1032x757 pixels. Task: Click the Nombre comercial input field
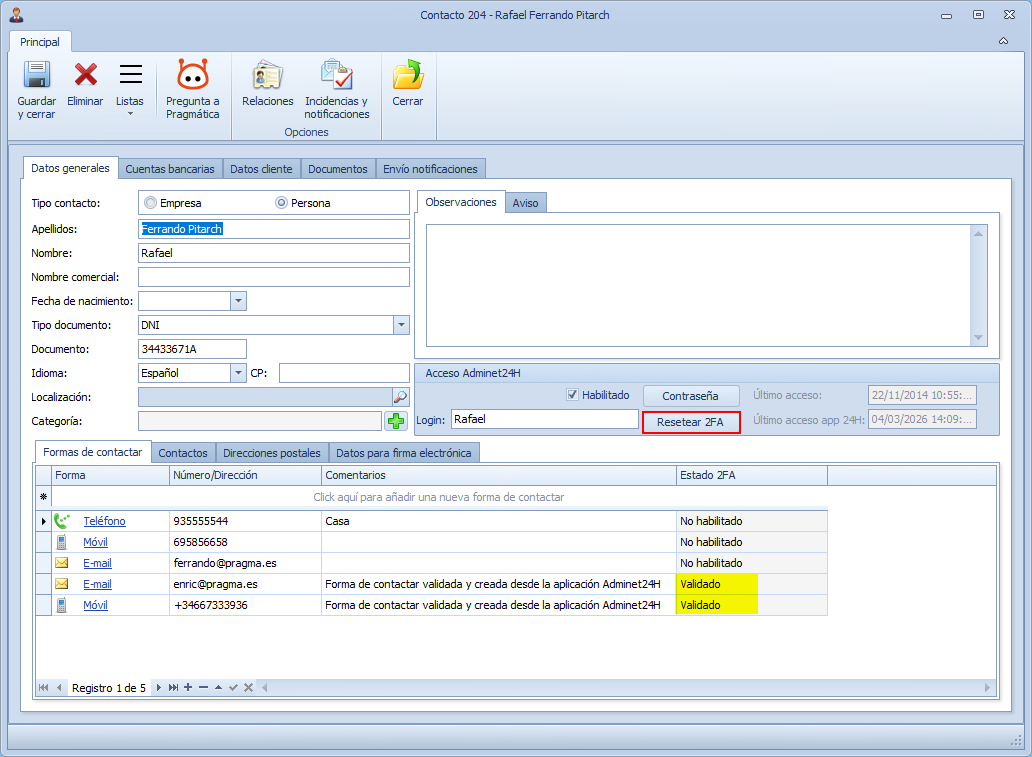pos(273,277)
